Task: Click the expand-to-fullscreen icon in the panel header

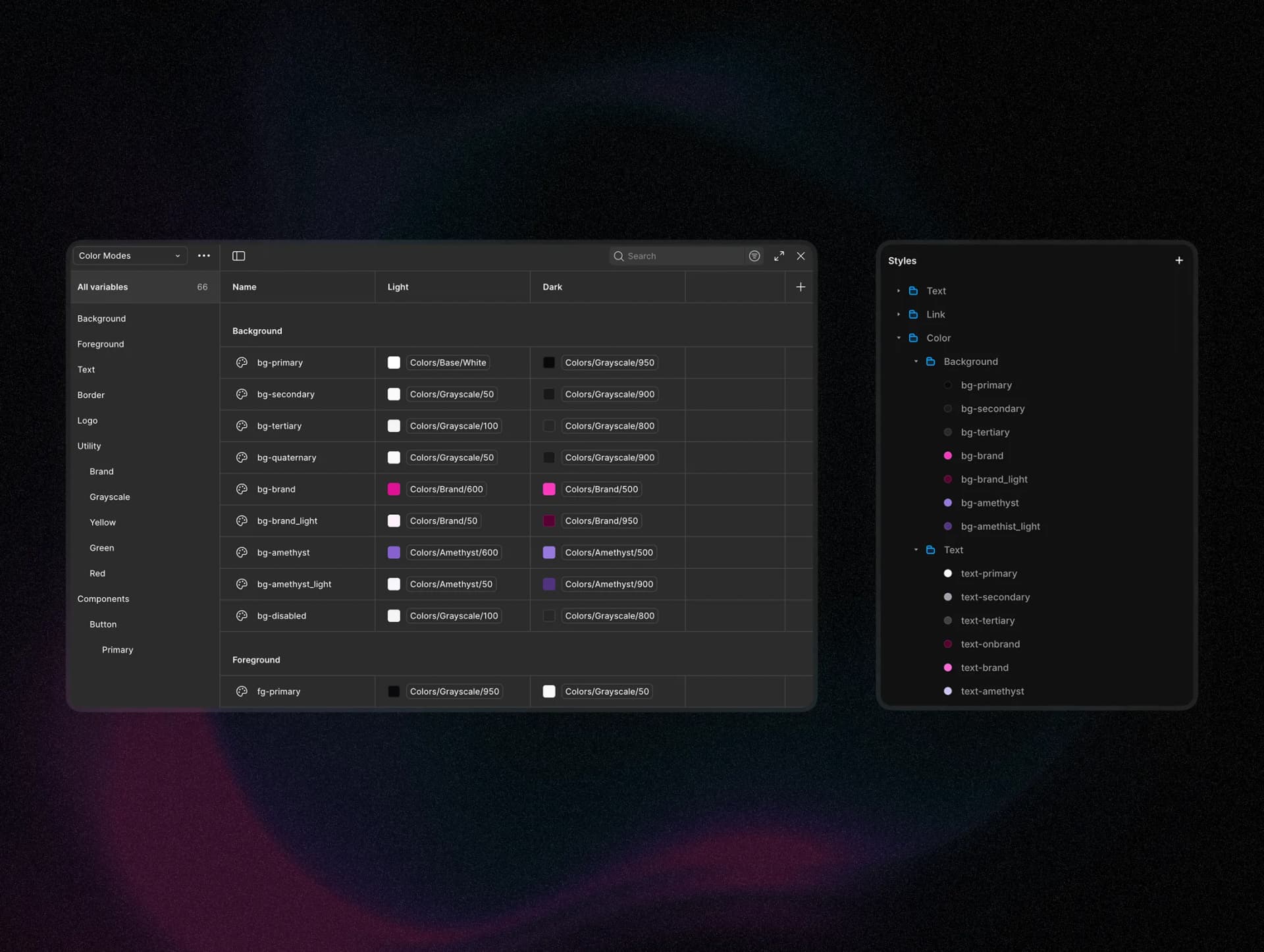Action: click(x=779, y=255)
